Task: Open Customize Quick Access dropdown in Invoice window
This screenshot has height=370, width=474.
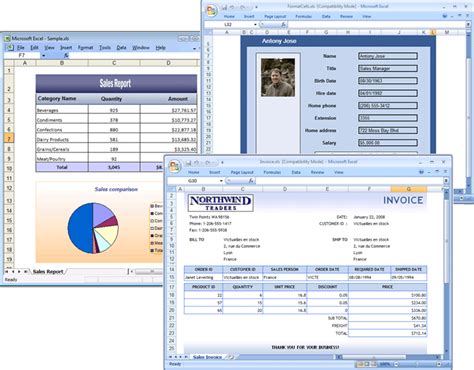Action: coord(222,163)
